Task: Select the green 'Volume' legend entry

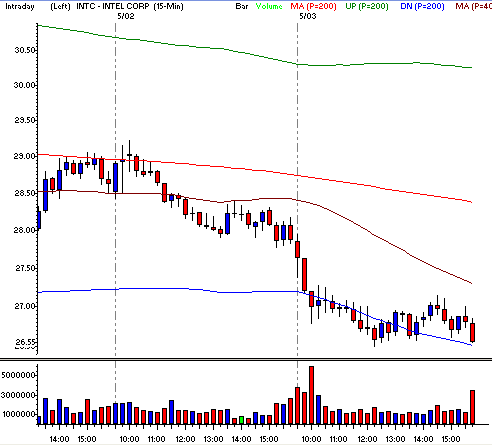Action: point(269,6)
